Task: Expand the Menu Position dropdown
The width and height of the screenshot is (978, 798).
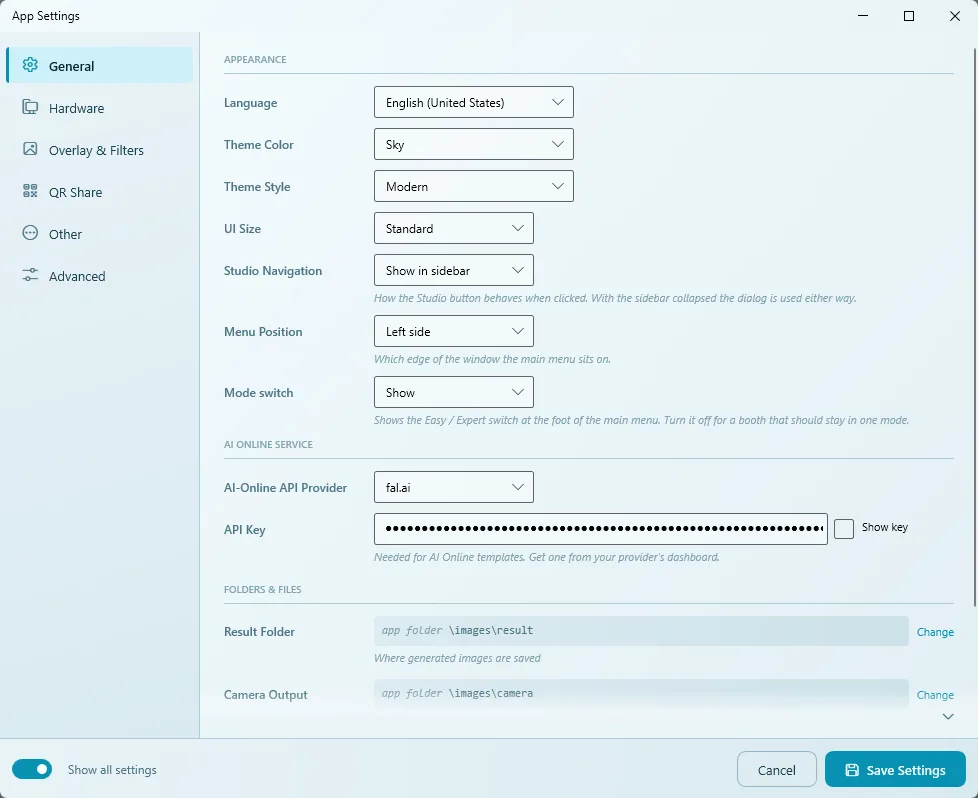Action: pyautogui.click(x=453, y=331)
